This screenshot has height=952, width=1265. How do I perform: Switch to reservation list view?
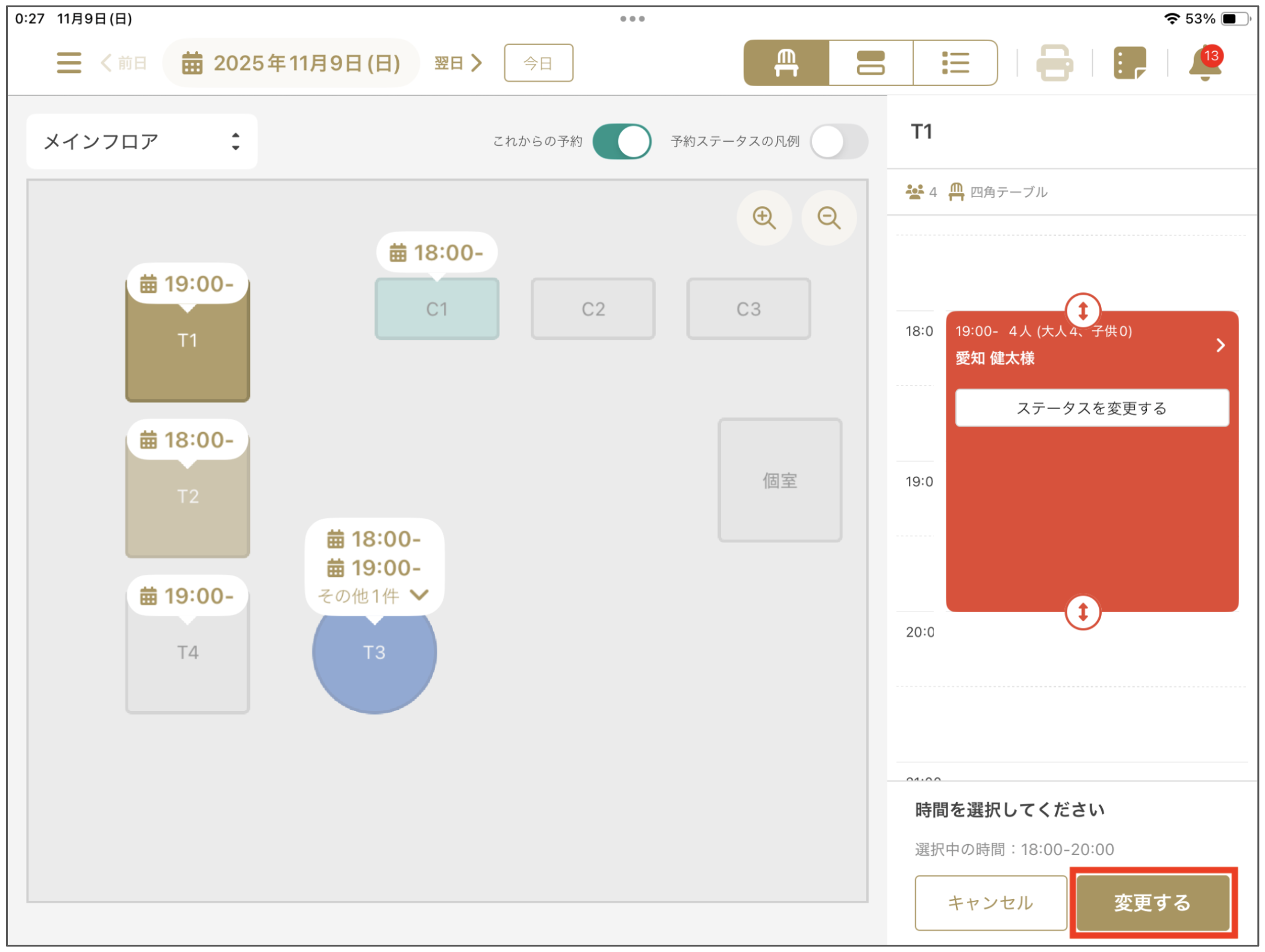coord(955,63)
